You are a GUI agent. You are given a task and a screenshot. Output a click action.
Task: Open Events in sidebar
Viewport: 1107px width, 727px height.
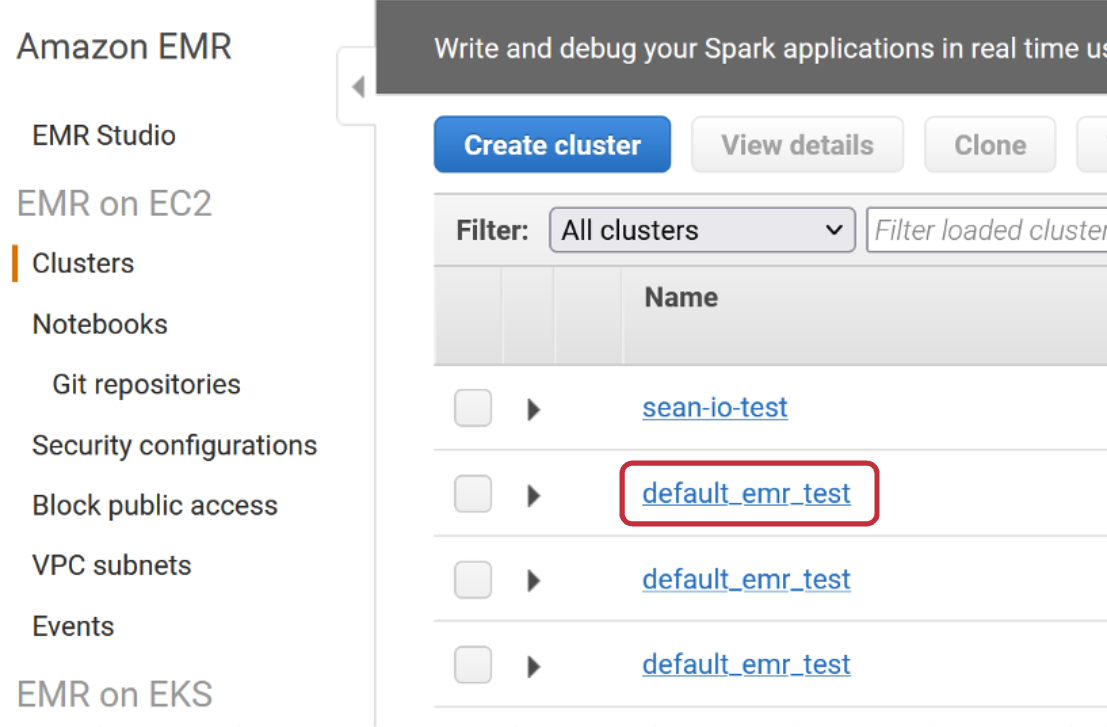[x=73, y=626]
